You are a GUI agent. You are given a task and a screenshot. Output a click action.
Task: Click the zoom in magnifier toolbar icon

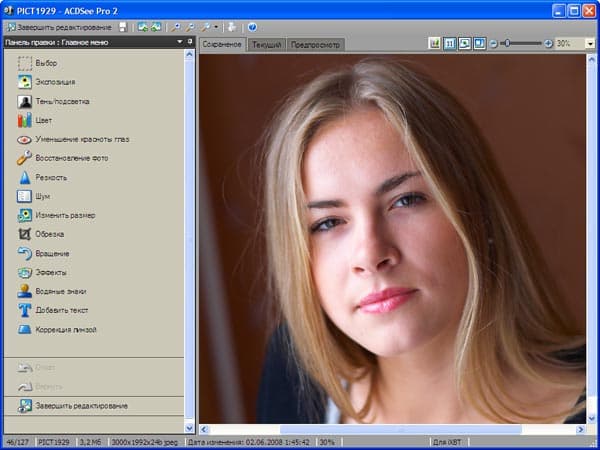pos(176,27)
